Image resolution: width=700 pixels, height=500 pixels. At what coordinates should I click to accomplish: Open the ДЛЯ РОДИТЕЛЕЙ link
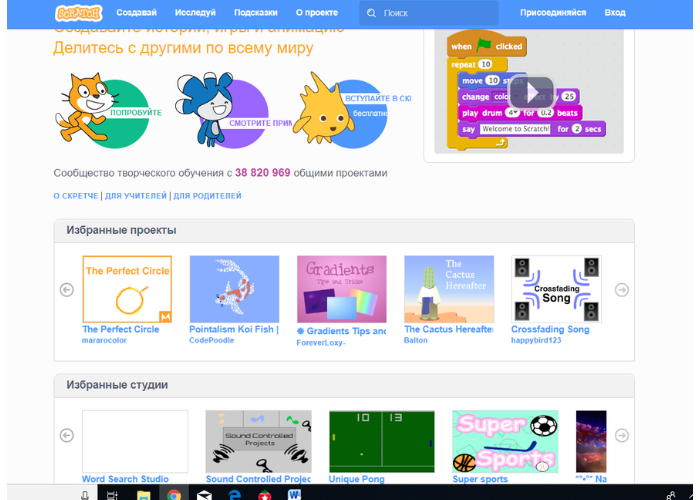[207, 196]
